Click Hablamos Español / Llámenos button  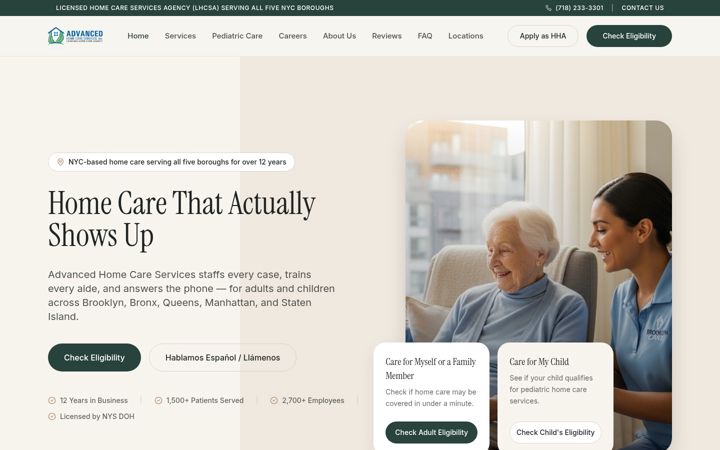pyautogui.click(x=223, y=357)
